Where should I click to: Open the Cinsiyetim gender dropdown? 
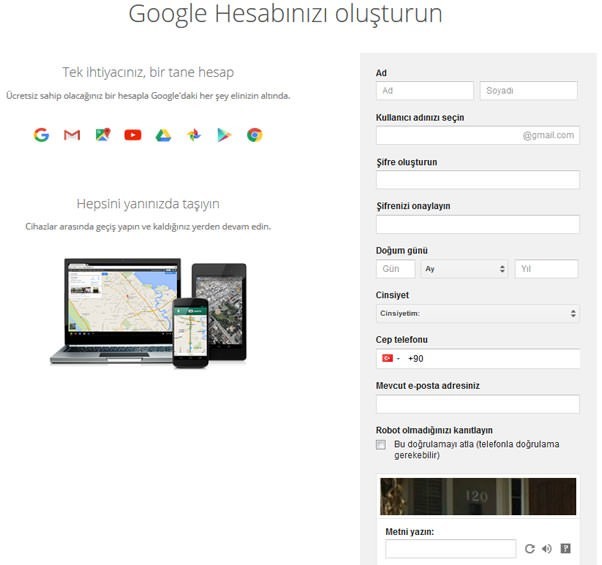[x=477, y=313]
